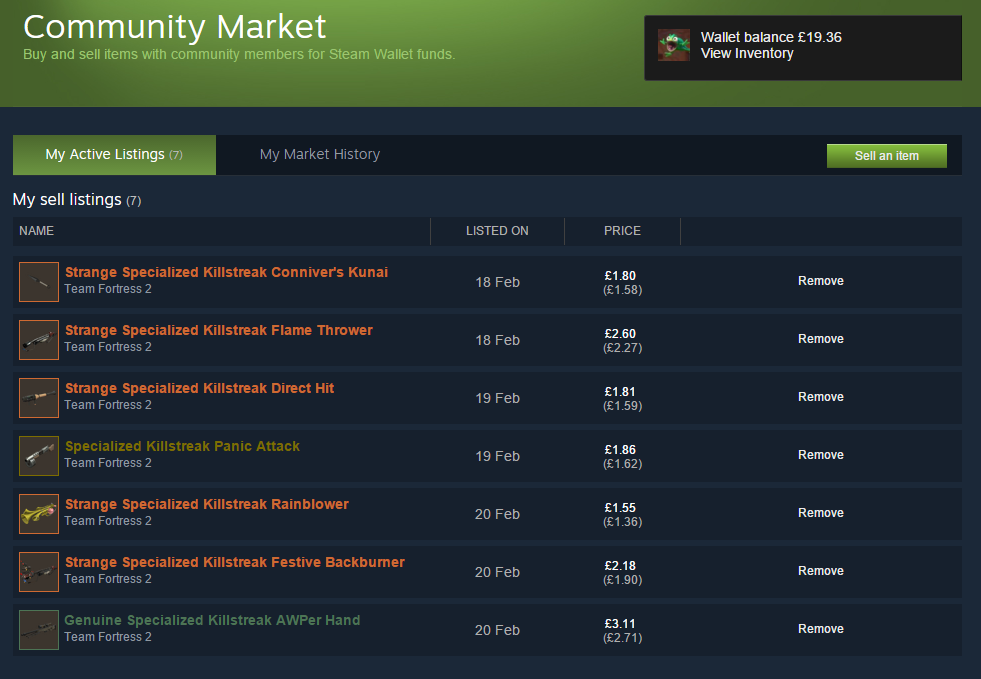Image resolution: width=981 pixels, height=679 pixels.
Task: Click Team Fortress 2 under Rainblower
Action: click(x=108, y=521)
